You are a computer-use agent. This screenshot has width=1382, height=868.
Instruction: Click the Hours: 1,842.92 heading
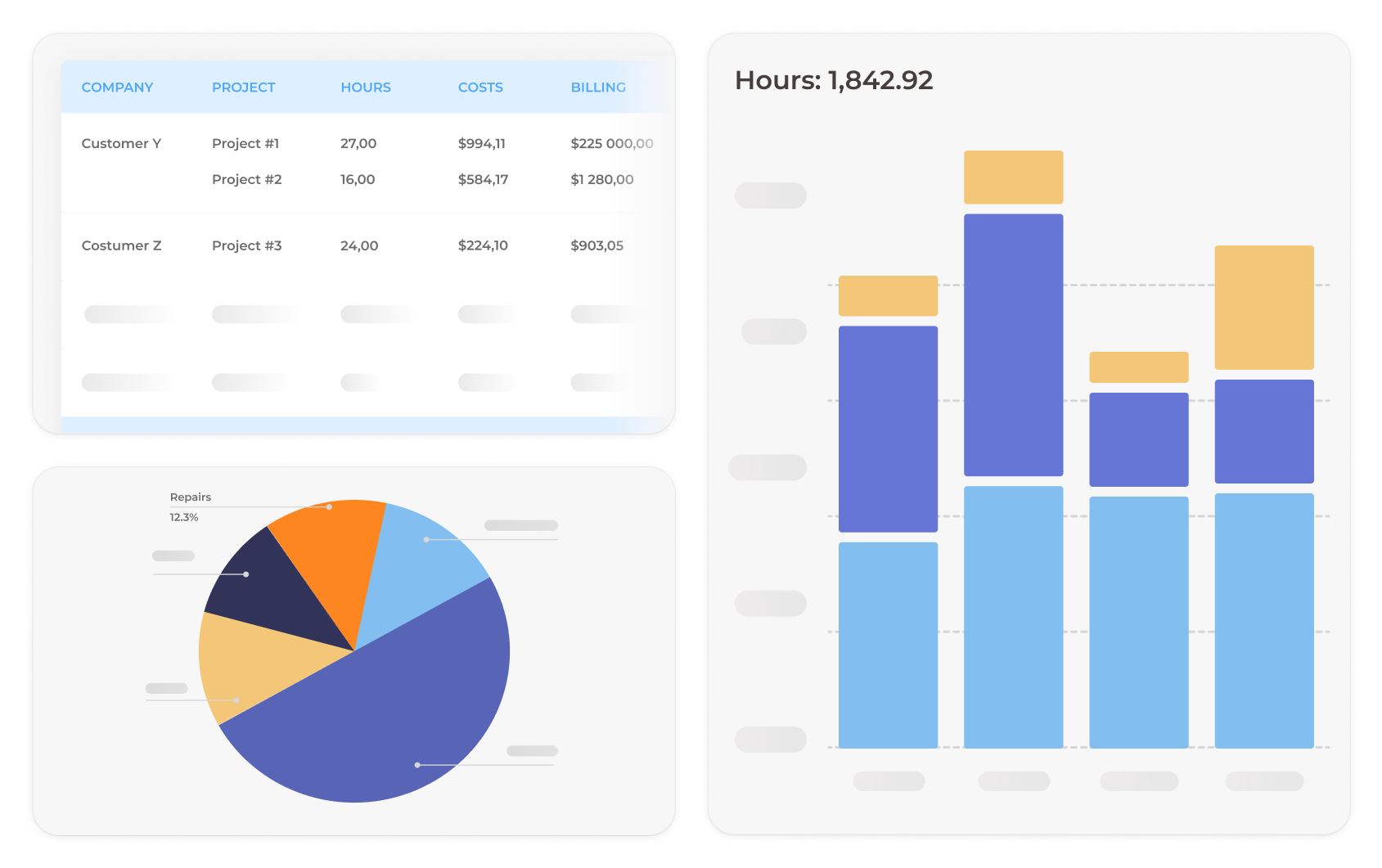833,81
